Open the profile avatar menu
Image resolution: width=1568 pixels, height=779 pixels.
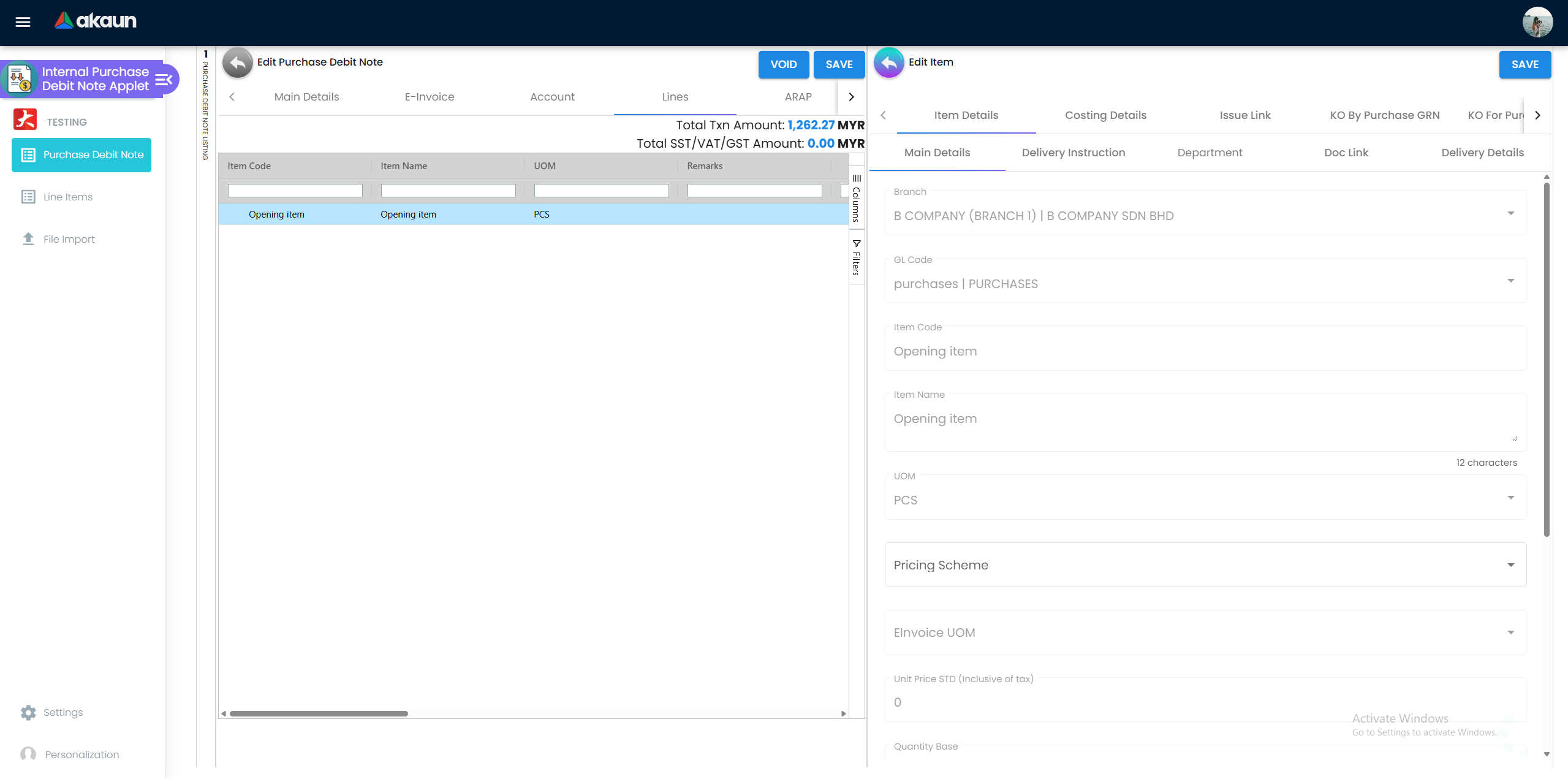pyautogui.click(x=1537, y=22)
